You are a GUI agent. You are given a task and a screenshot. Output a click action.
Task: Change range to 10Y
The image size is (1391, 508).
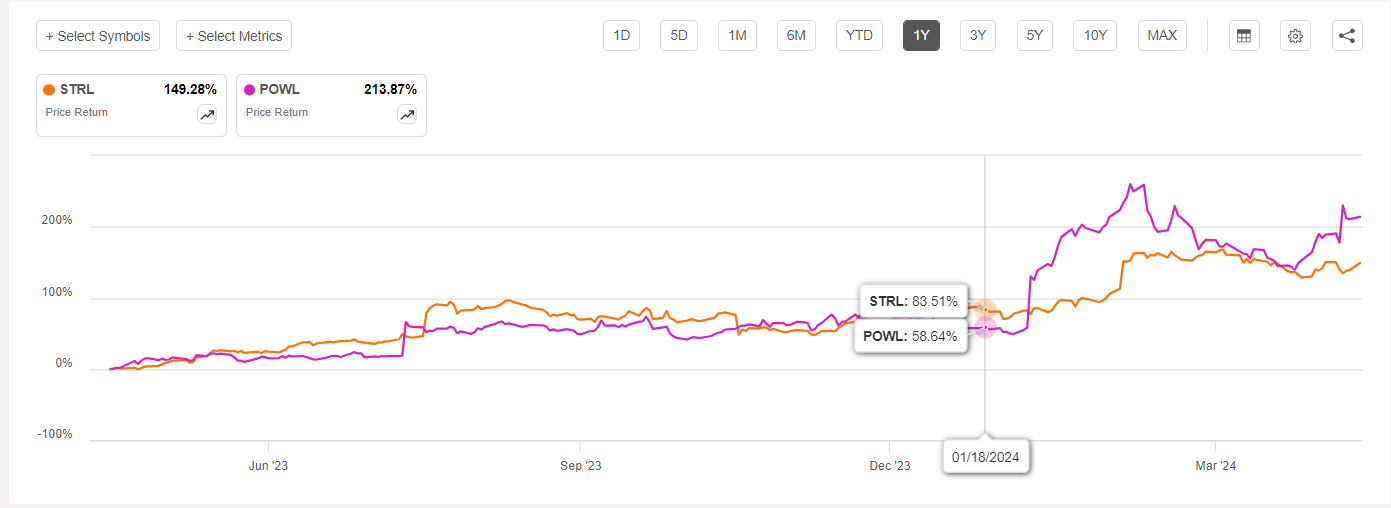coord(1095,36)
